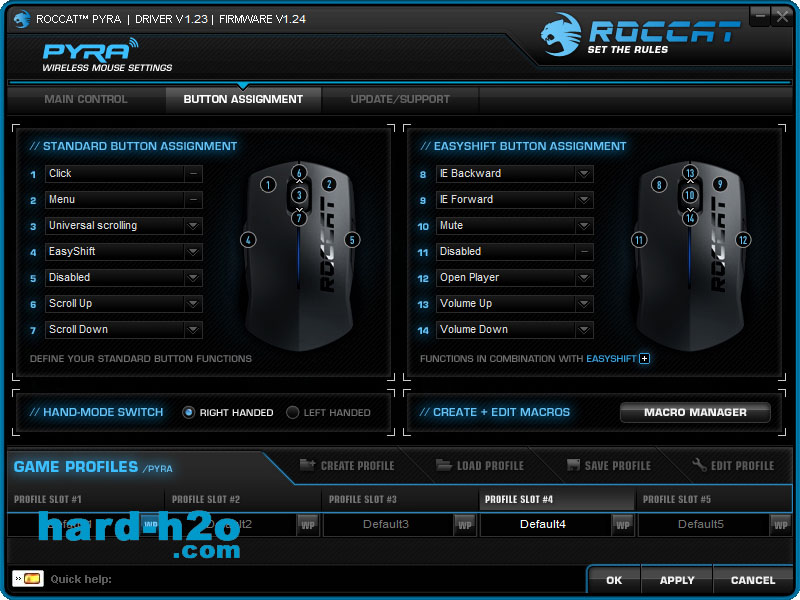Select Right Handed mode
This screenshot has width=800, height=600.
(188, 412)
